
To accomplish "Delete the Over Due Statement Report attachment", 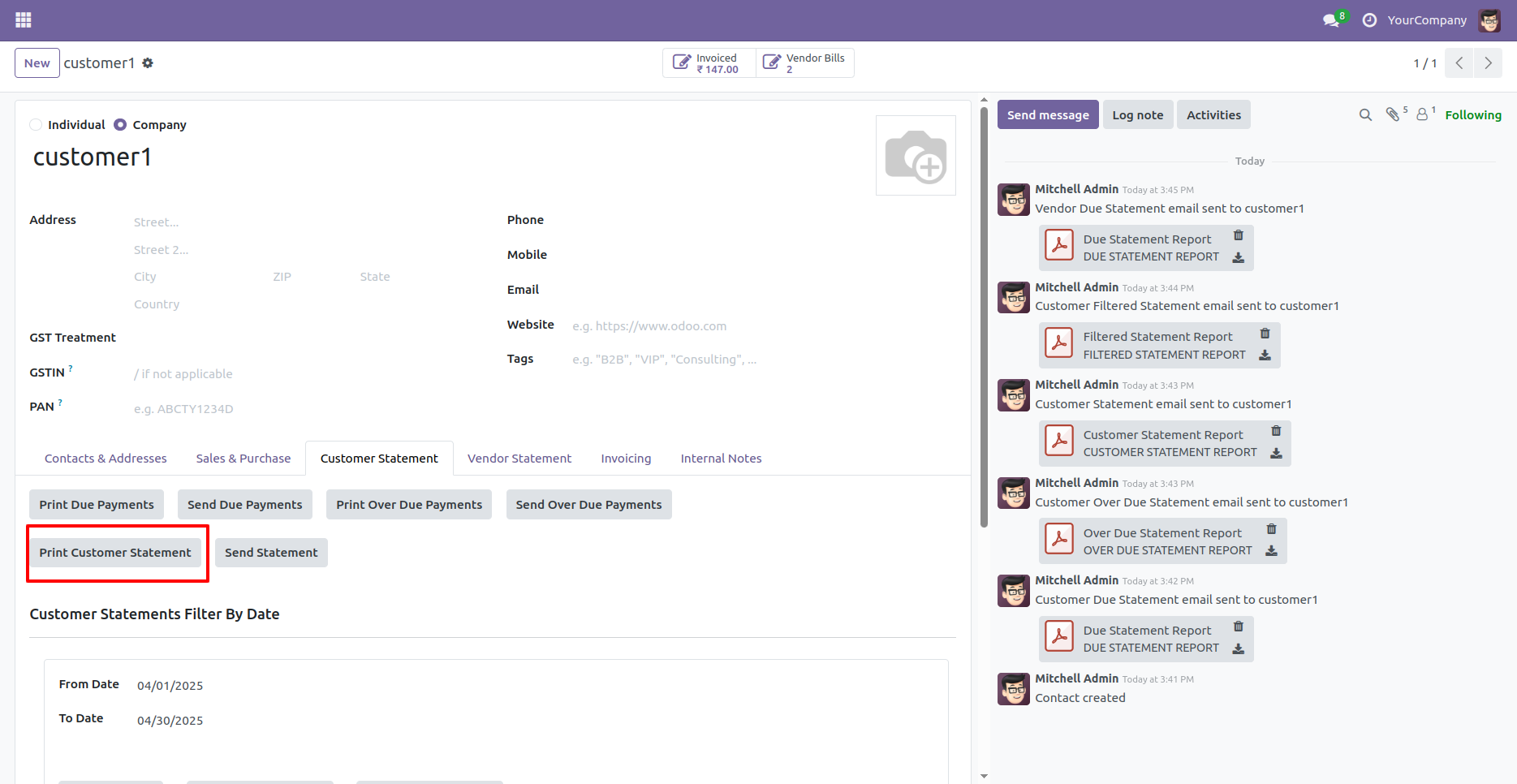I will pos(1272,528).
